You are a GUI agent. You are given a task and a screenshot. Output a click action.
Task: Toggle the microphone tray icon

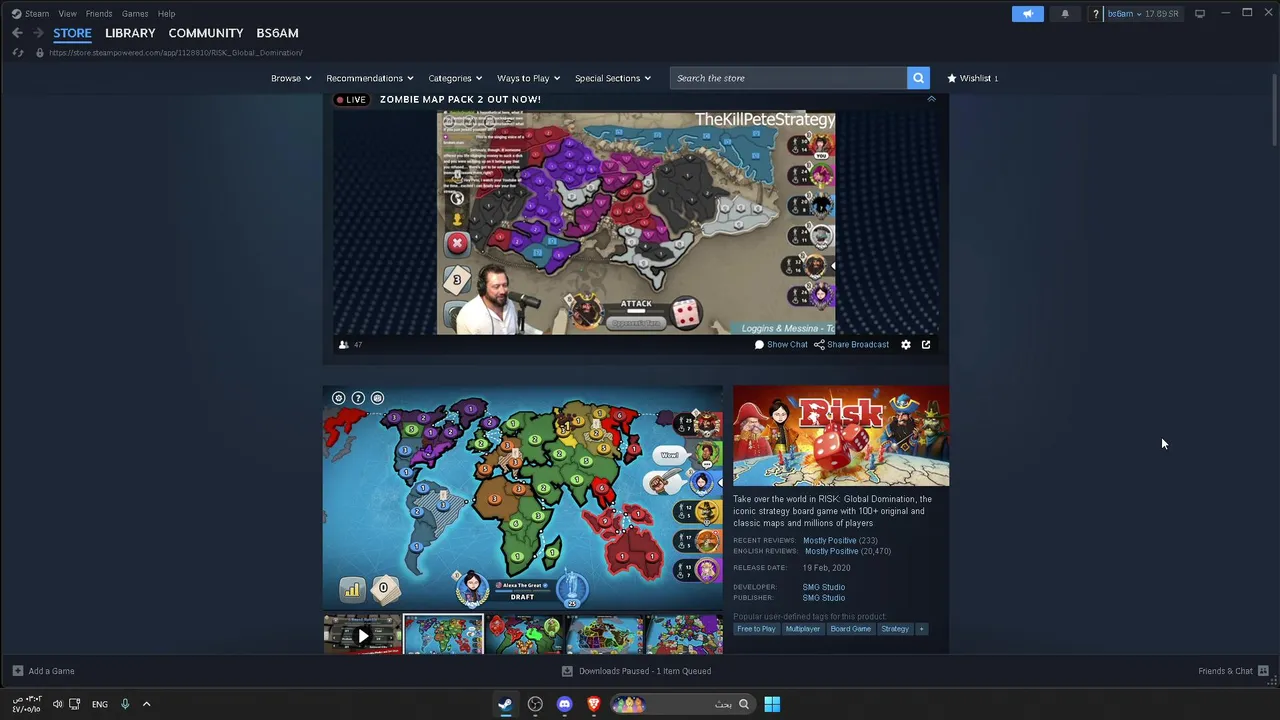[x=125, y=704]
